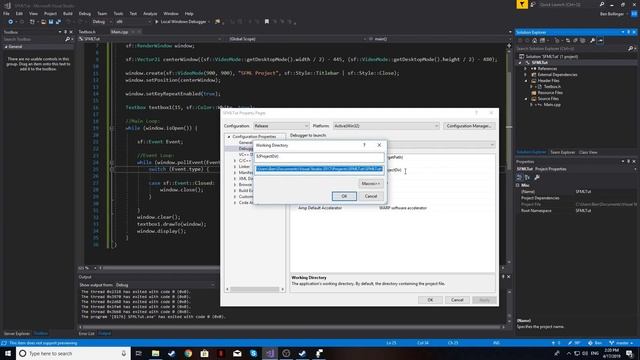
Task: Open the Platform dropdown showing Active(Win32)
Action: coord(386,126)
